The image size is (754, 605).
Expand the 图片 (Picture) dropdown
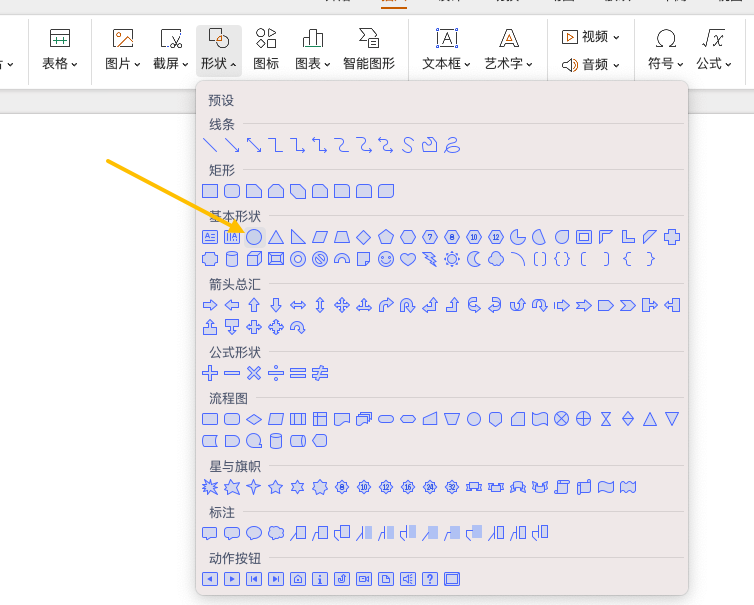[122, 50]
